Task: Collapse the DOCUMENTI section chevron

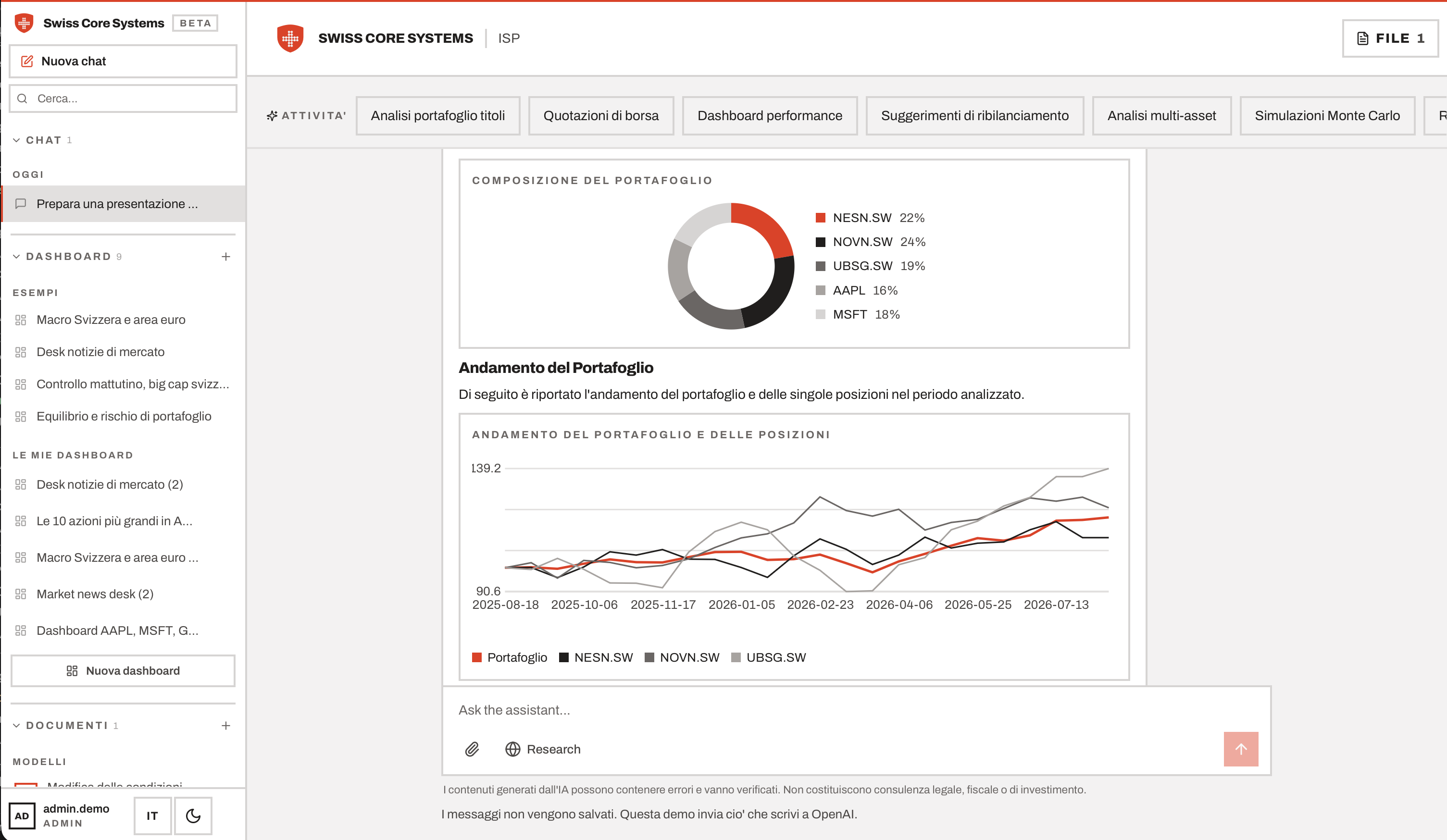Action: [x=16, y=726]
